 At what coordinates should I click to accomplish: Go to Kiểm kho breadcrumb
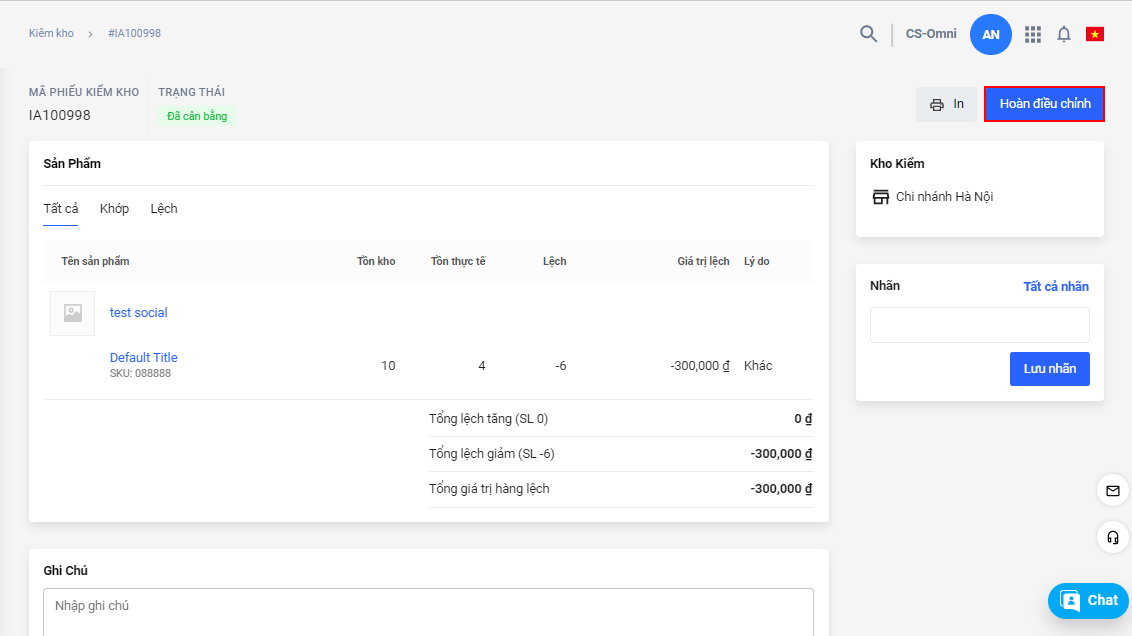tap(51, 34)
